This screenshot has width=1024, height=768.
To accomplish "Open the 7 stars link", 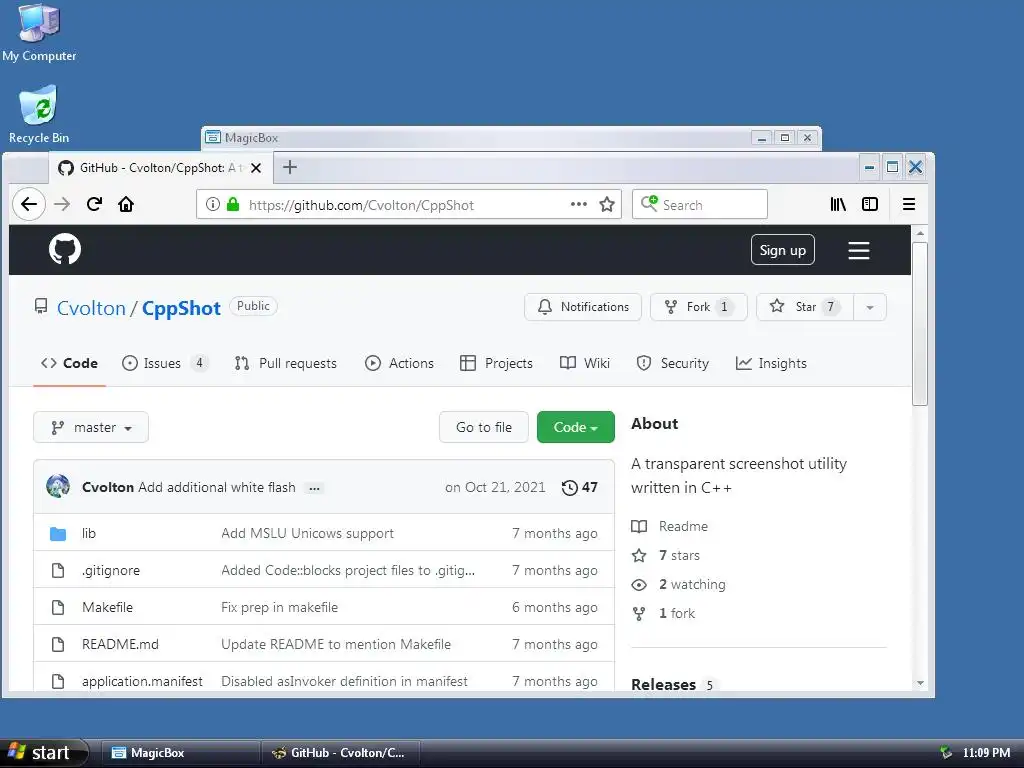I will click(679, 555).
